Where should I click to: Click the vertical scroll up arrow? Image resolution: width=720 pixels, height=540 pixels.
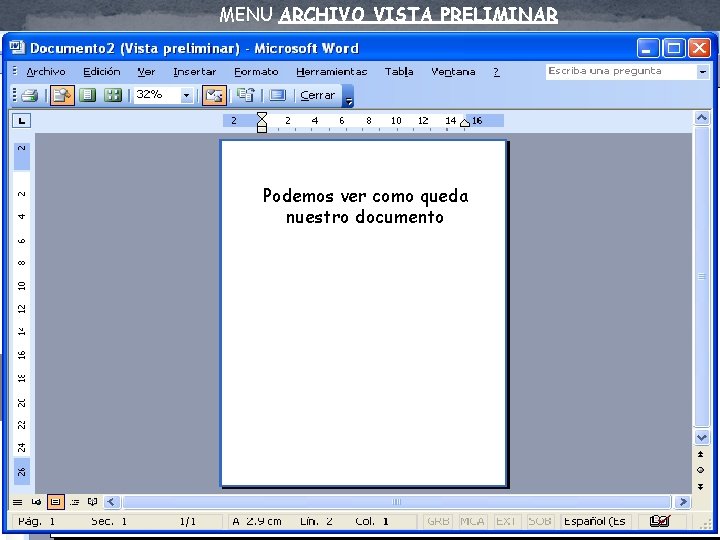tap(702, 118)
